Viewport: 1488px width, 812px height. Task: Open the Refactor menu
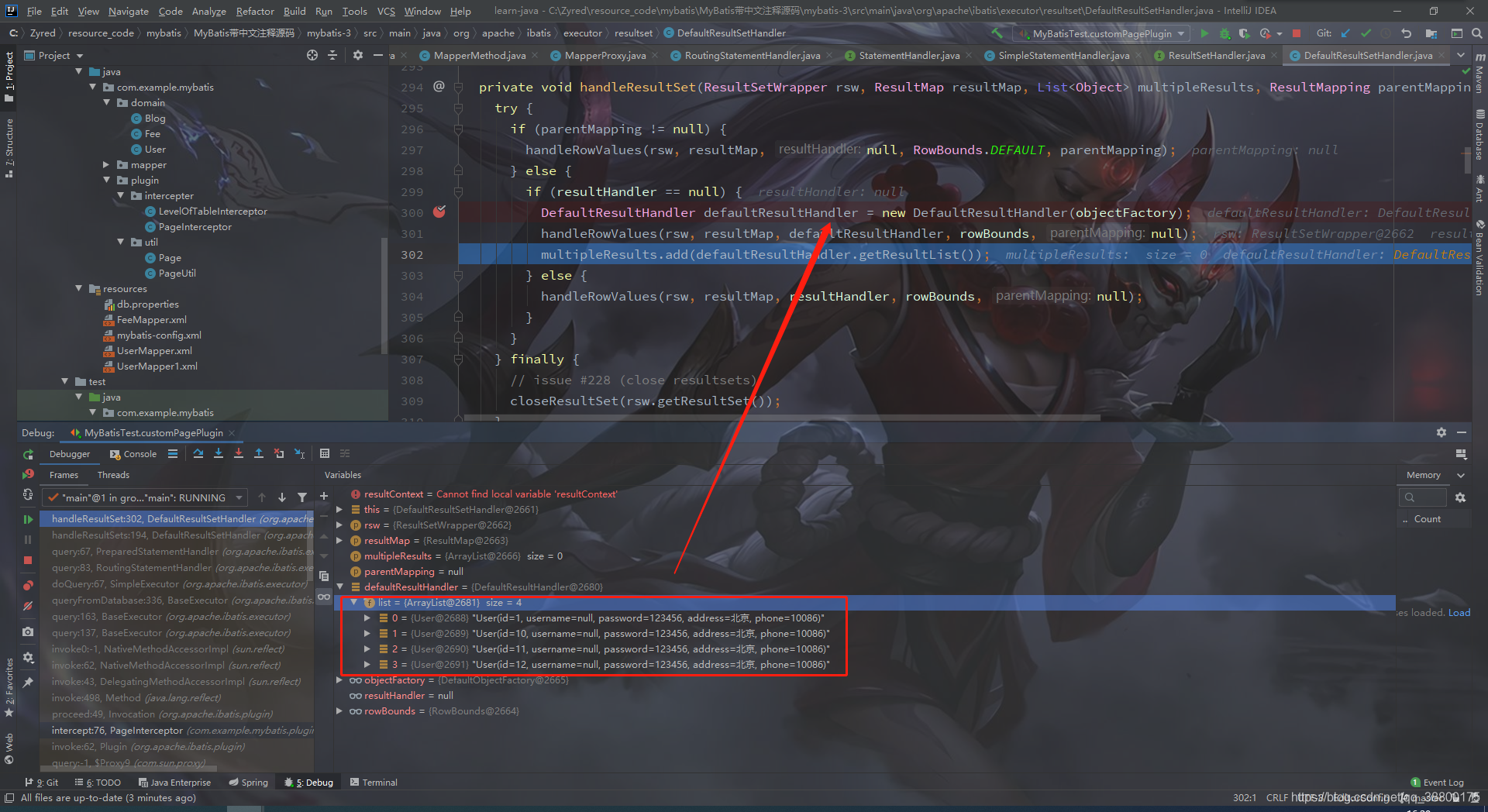[255, 11]
